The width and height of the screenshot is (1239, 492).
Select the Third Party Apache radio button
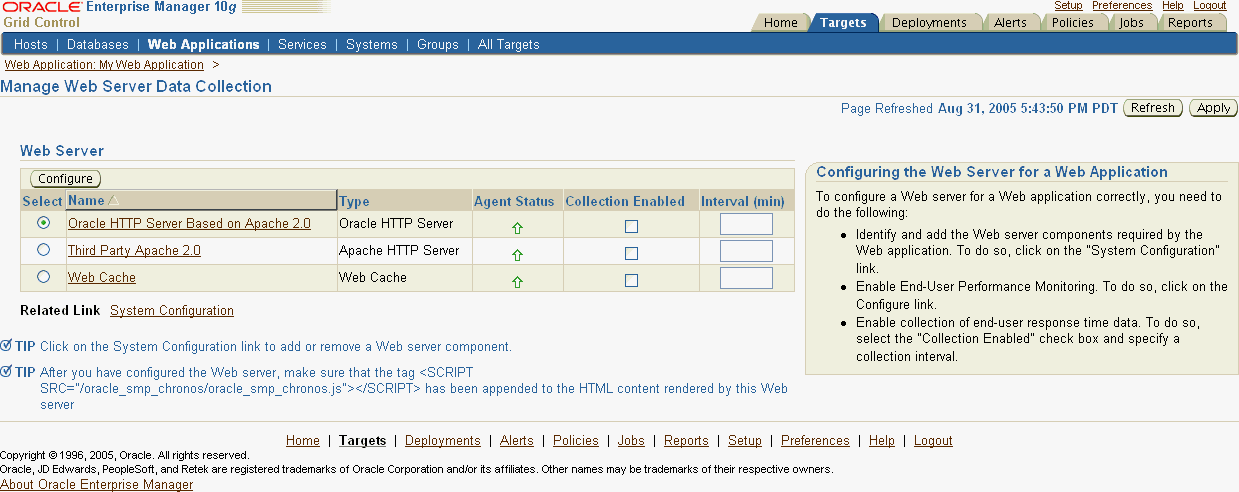43,250
